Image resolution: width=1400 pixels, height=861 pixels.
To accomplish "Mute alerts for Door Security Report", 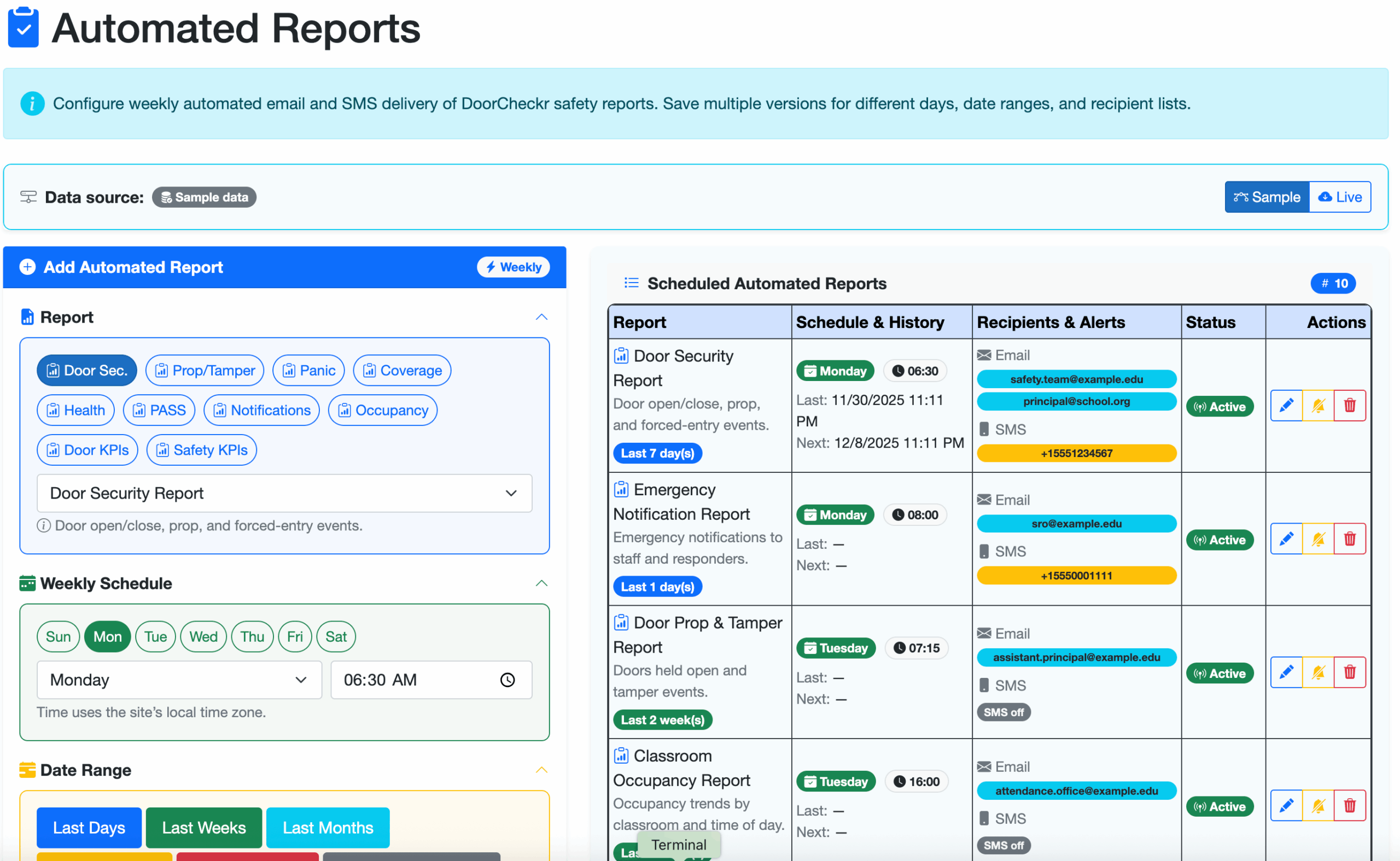I will (1318, 406).
